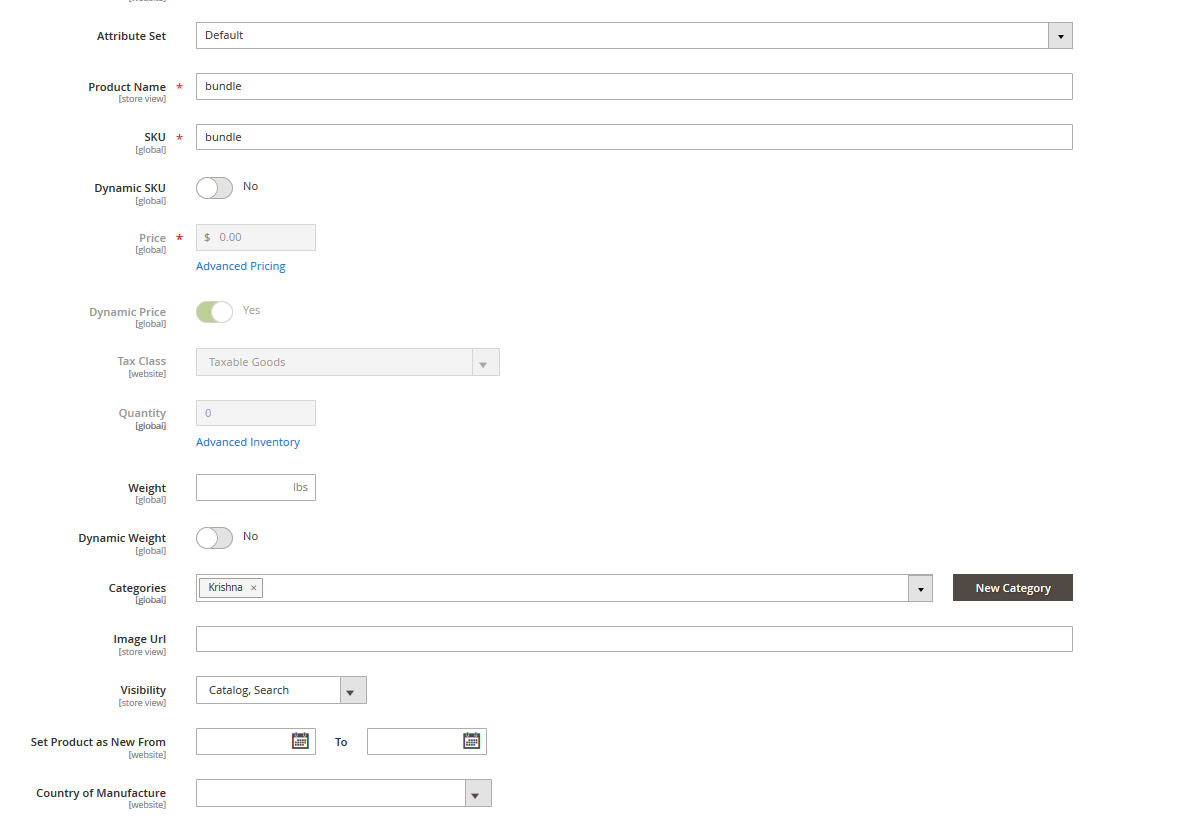Screen dimensions: 1188x818
Task: Click the To date input field
Action: tap(427, 742)
